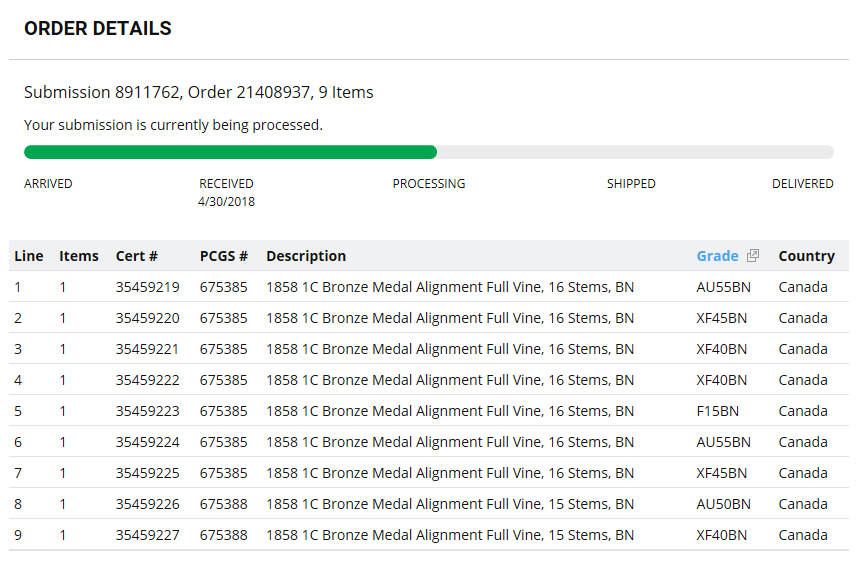Select cert number 35459222

tap(147, 381)
